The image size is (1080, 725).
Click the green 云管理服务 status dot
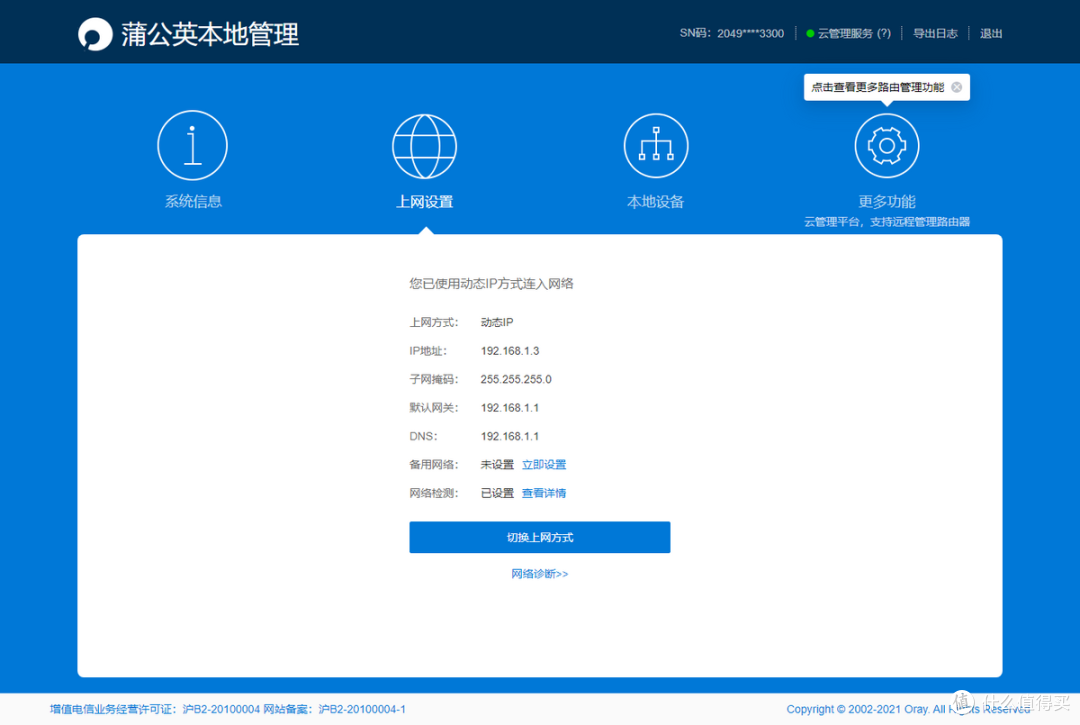click(810, 33)
